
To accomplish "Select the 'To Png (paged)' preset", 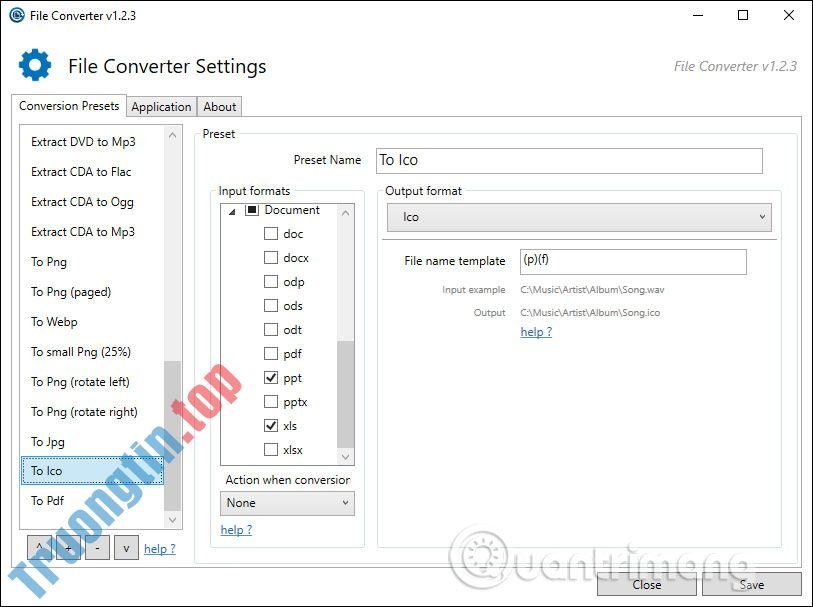I will 70,291.
